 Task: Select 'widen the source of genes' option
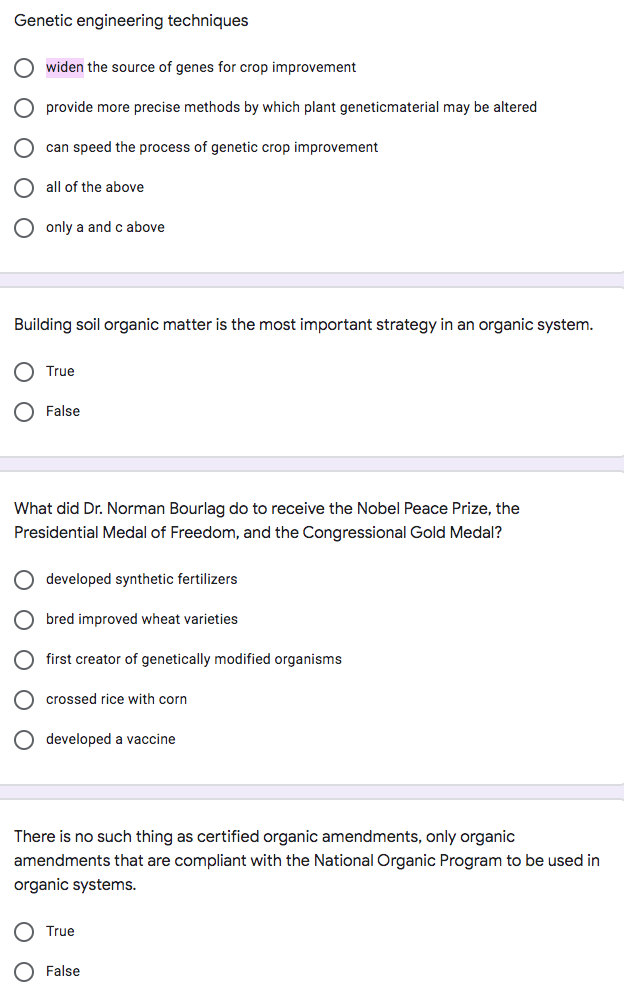tap(23, 68)
